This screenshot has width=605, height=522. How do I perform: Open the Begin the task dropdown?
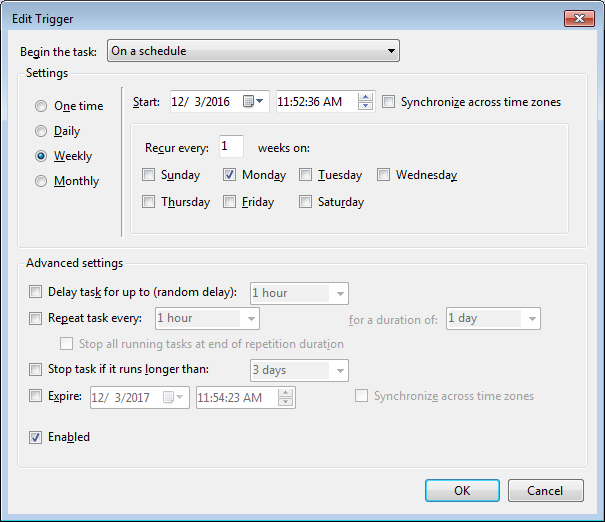253,51
